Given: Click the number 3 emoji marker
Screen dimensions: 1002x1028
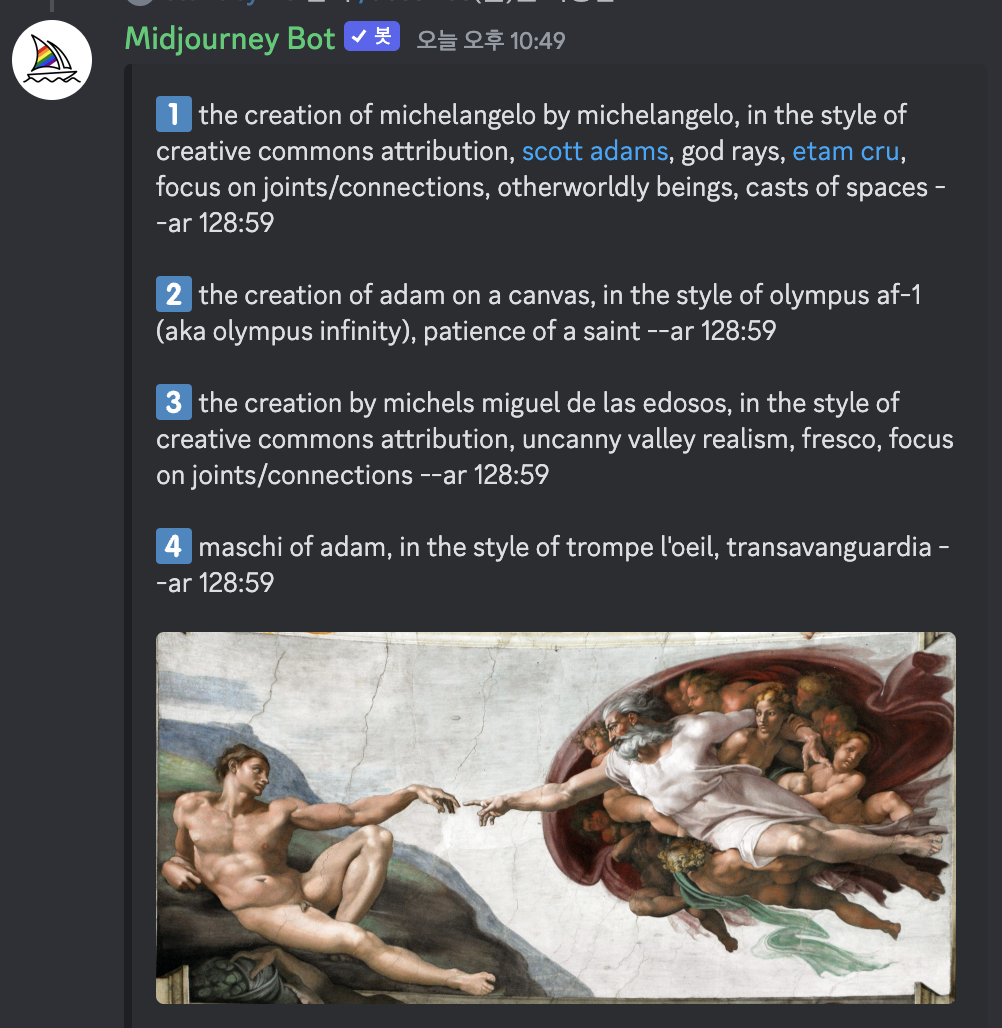Looking at the screenshot, I should tap(174, 402).
